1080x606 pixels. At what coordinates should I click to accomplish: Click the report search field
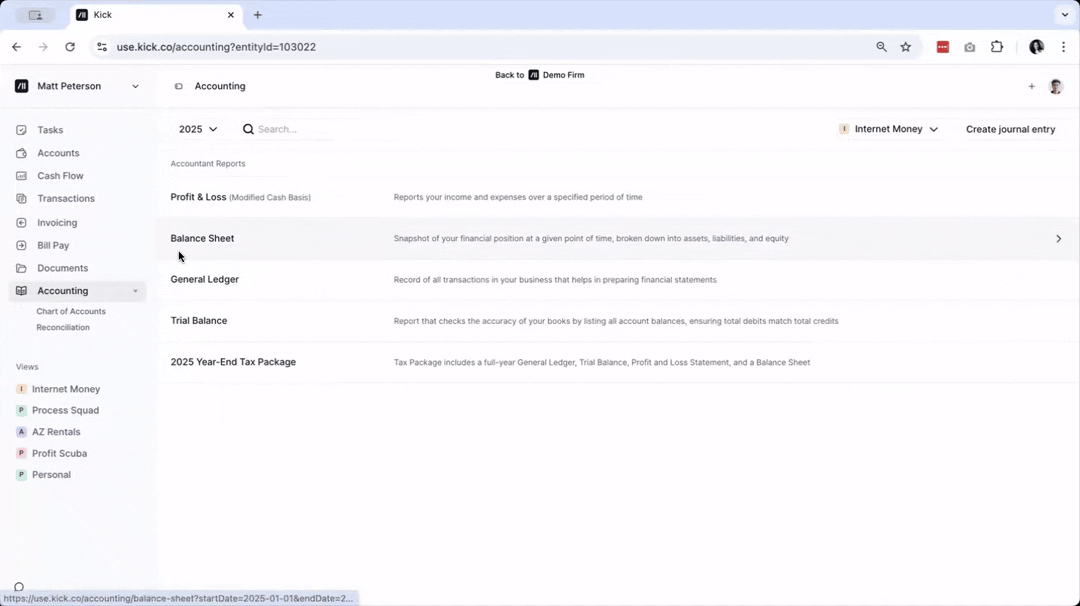pyautogui.click(x=300, y=129)
